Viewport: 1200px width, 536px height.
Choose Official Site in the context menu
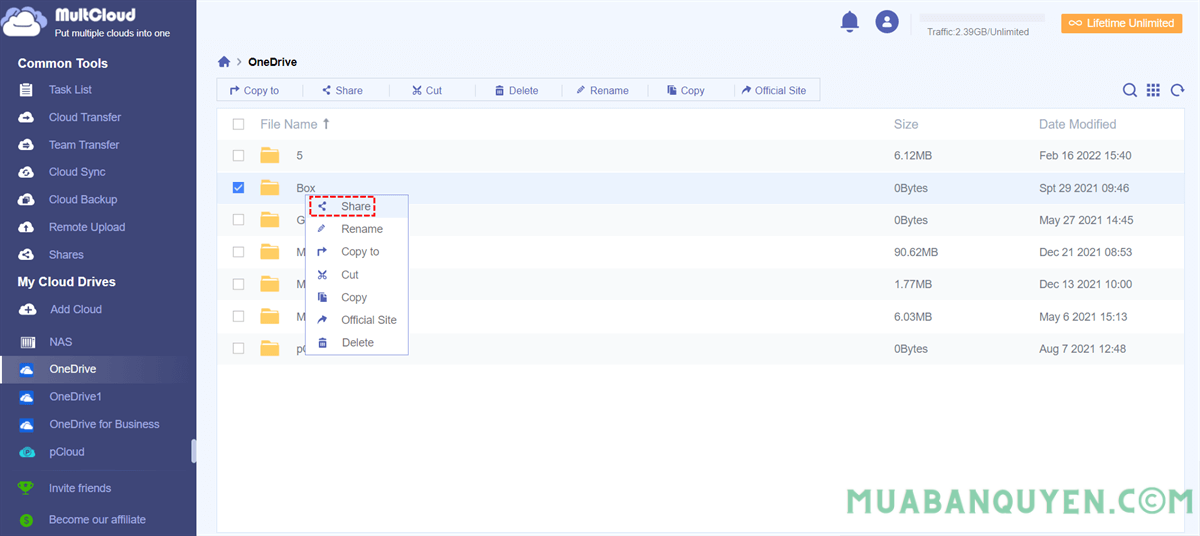[356, 320]
